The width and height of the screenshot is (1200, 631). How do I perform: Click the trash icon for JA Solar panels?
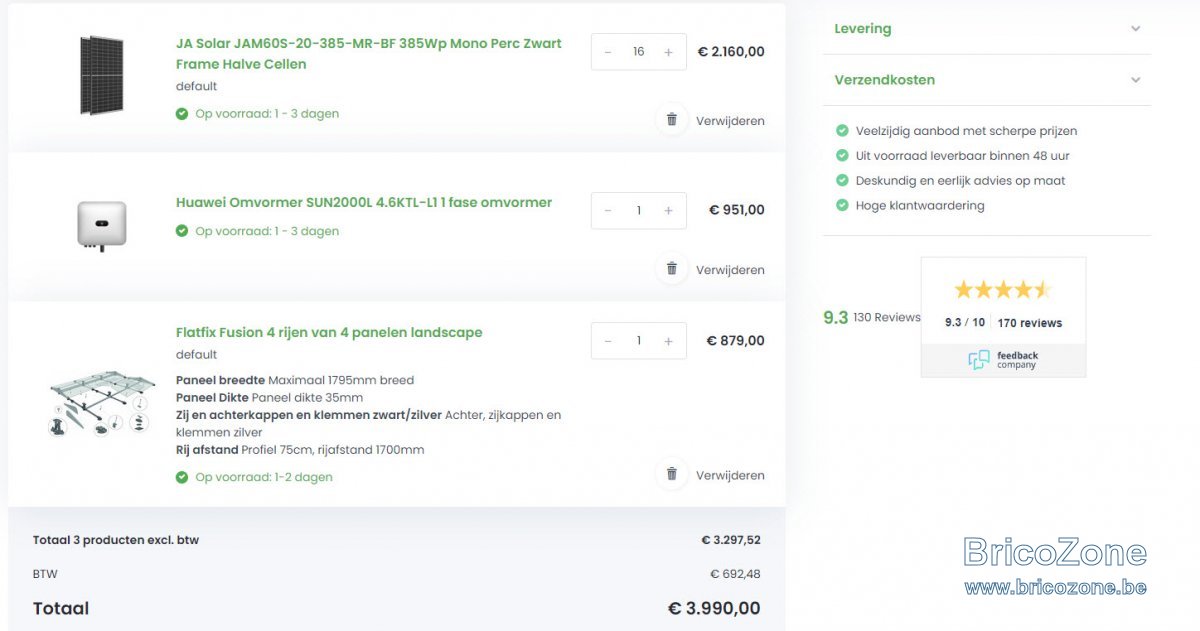(672, 120)
